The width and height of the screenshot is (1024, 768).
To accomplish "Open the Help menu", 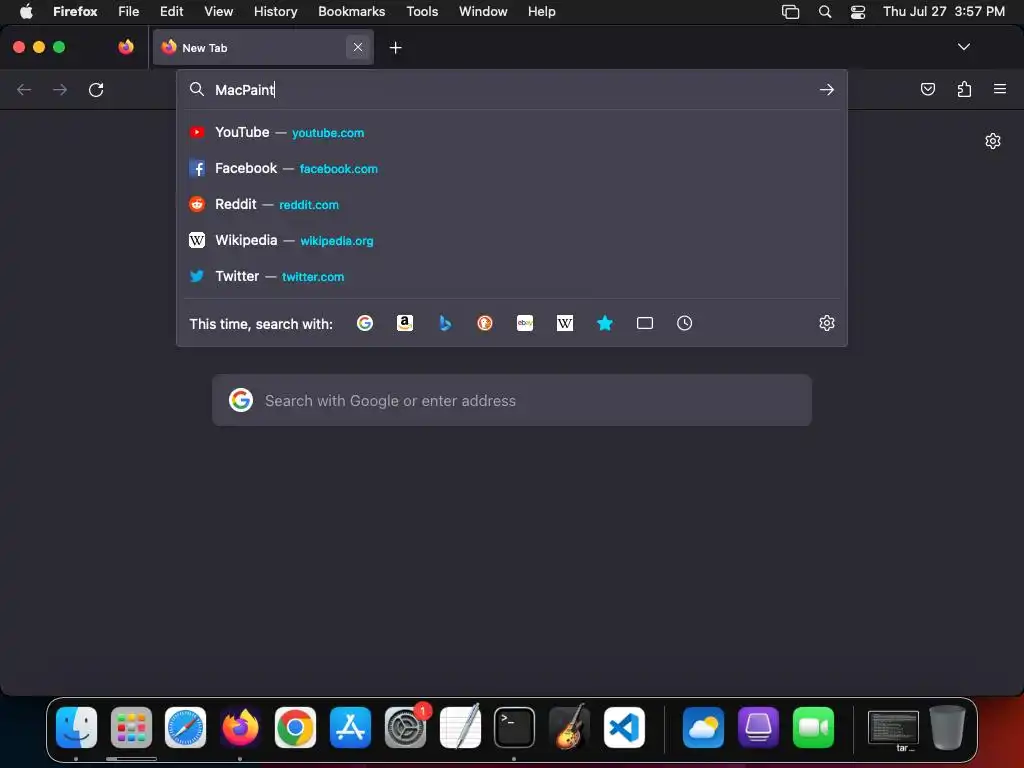I will [541, 11].
